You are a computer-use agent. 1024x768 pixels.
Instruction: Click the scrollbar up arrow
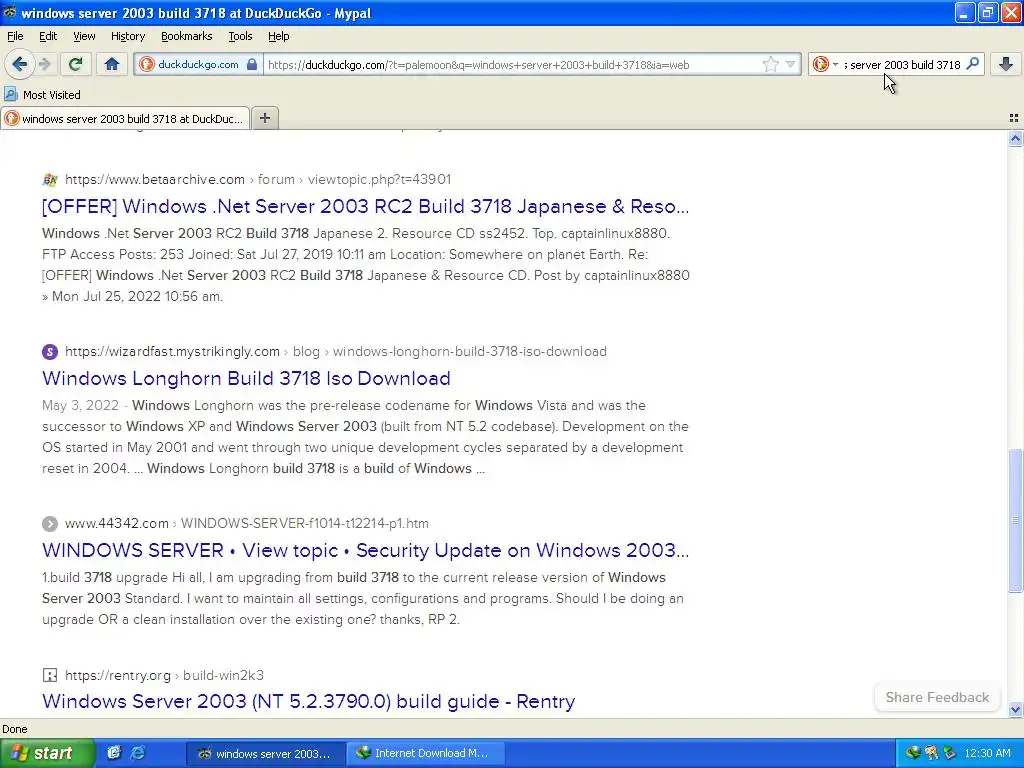click(x=1015, y=138)
